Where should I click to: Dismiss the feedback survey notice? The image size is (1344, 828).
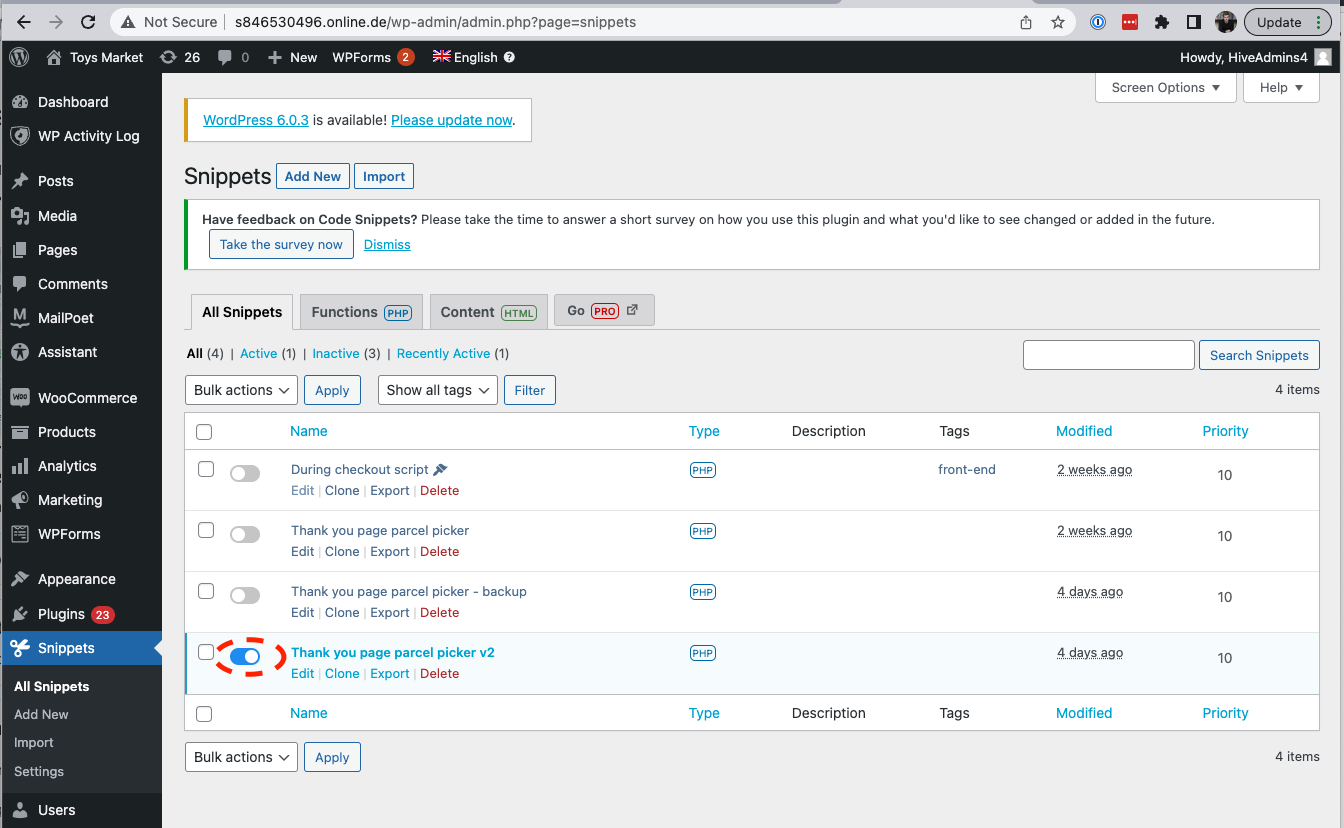coord(387,244)
